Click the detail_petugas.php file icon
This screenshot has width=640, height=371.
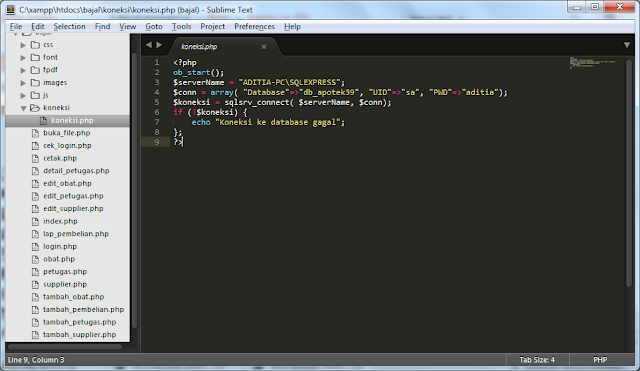tap(36, 171)
